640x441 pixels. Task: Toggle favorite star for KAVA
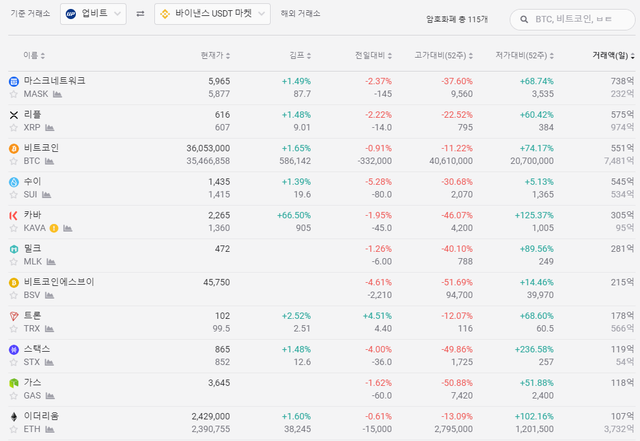pos(14,228)
